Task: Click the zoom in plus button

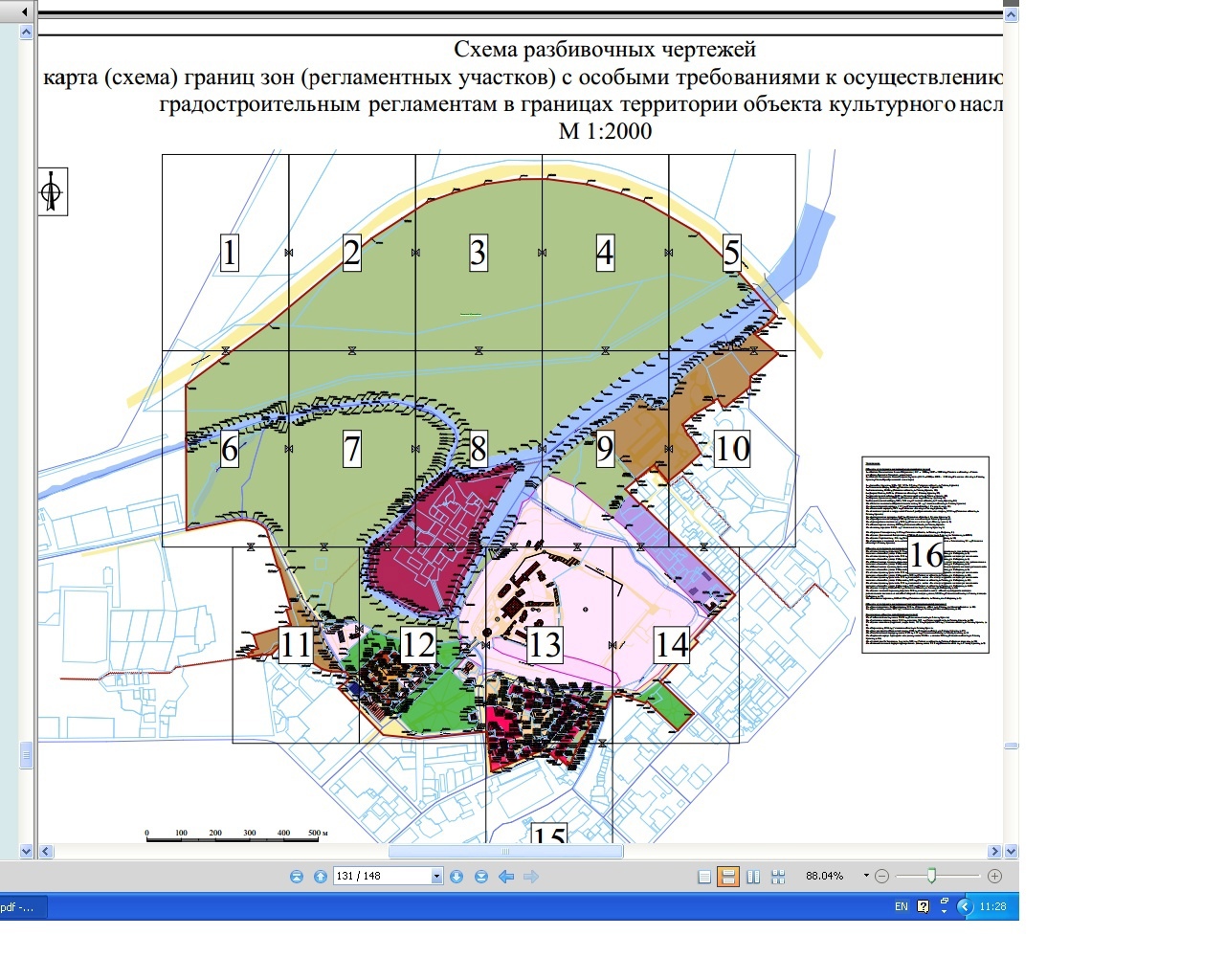Action: click(994, 876)
